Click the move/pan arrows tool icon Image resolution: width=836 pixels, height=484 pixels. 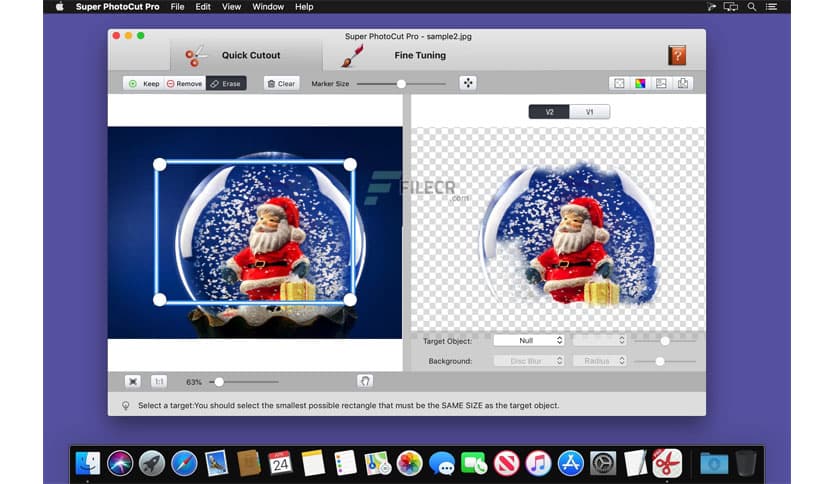coord(468,83)
